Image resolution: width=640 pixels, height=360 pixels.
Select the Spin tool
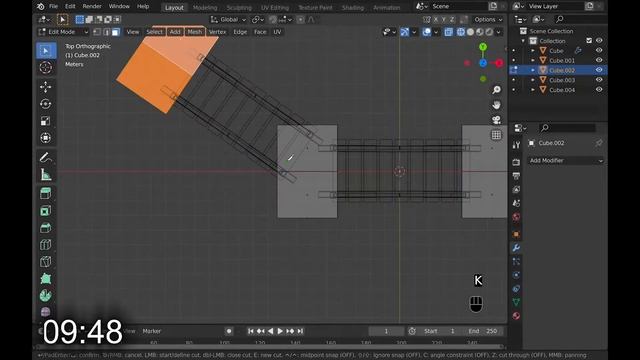(x=46, y=296)
